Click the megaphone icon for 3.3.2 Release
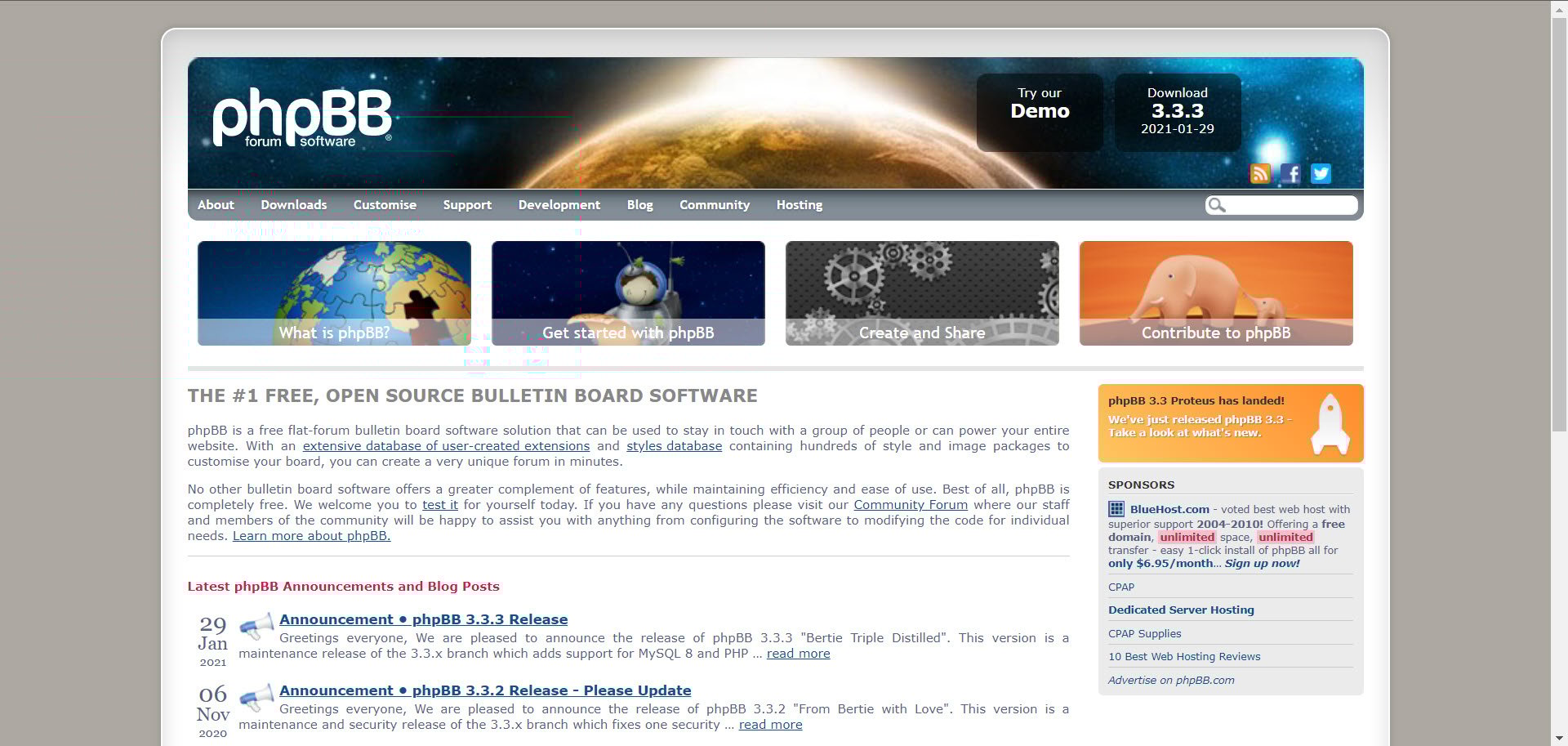This screenshot has height=746, width=1568. (x=256, y=697)
